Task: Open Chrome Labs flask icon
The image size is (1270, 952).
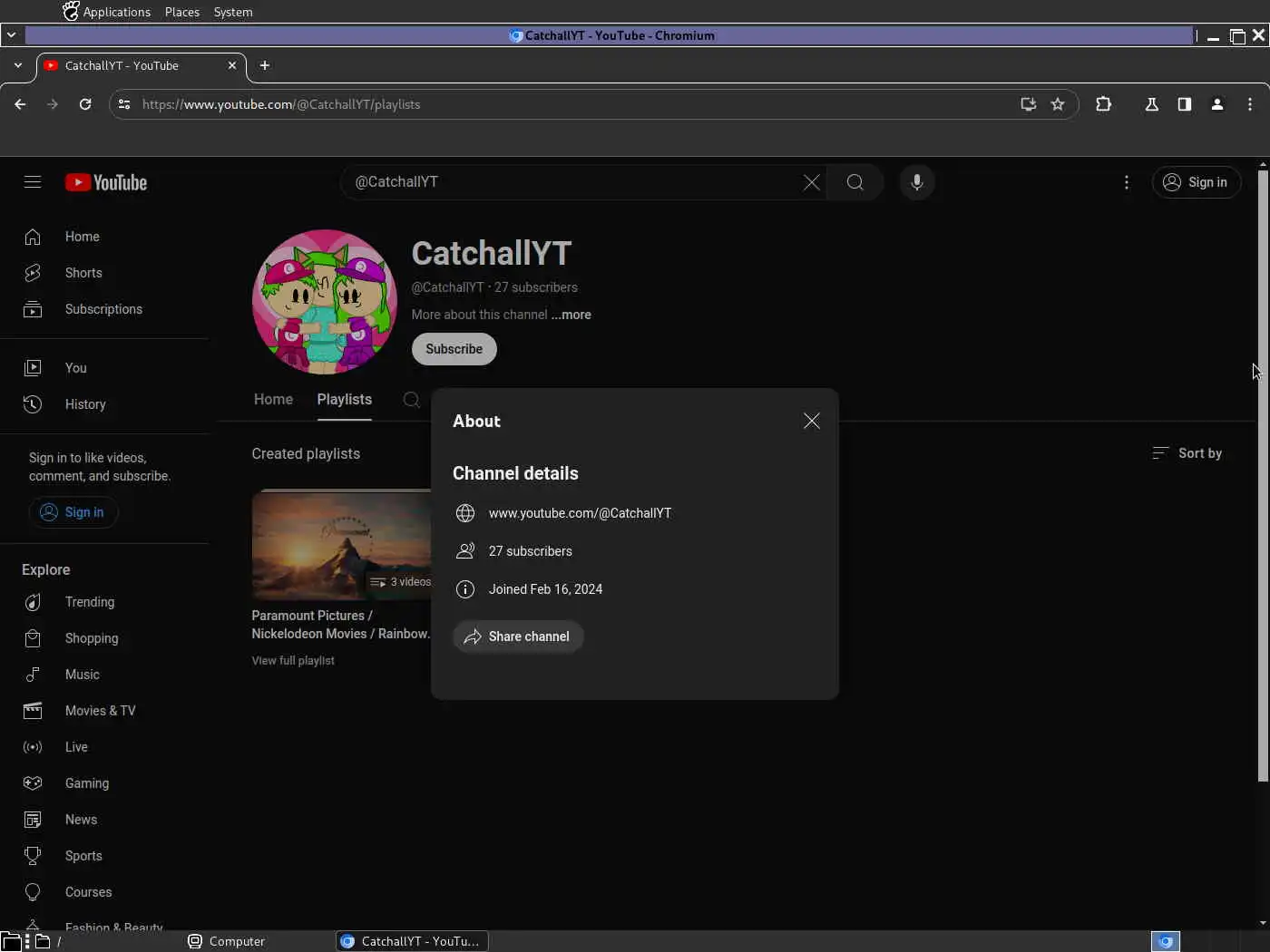Action: pos(1152,104)
